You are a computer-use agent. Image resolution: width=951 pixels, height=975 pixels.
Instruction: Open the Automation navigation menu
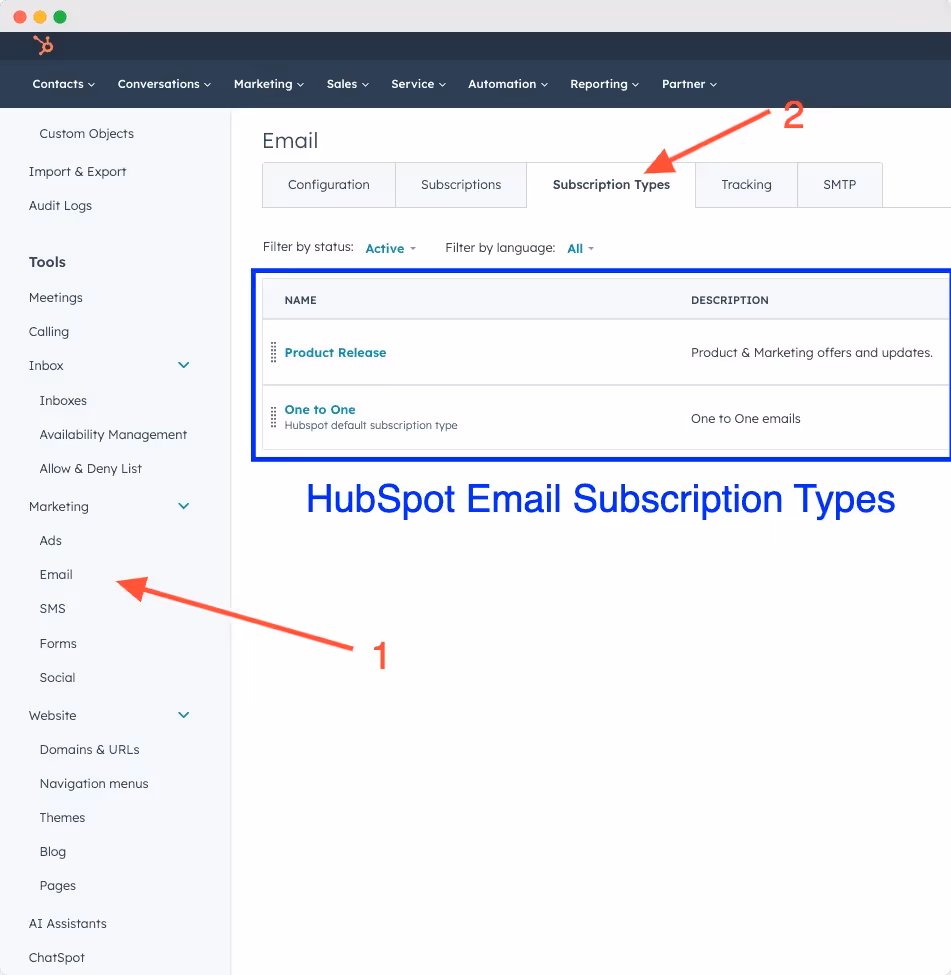(507, 84)
